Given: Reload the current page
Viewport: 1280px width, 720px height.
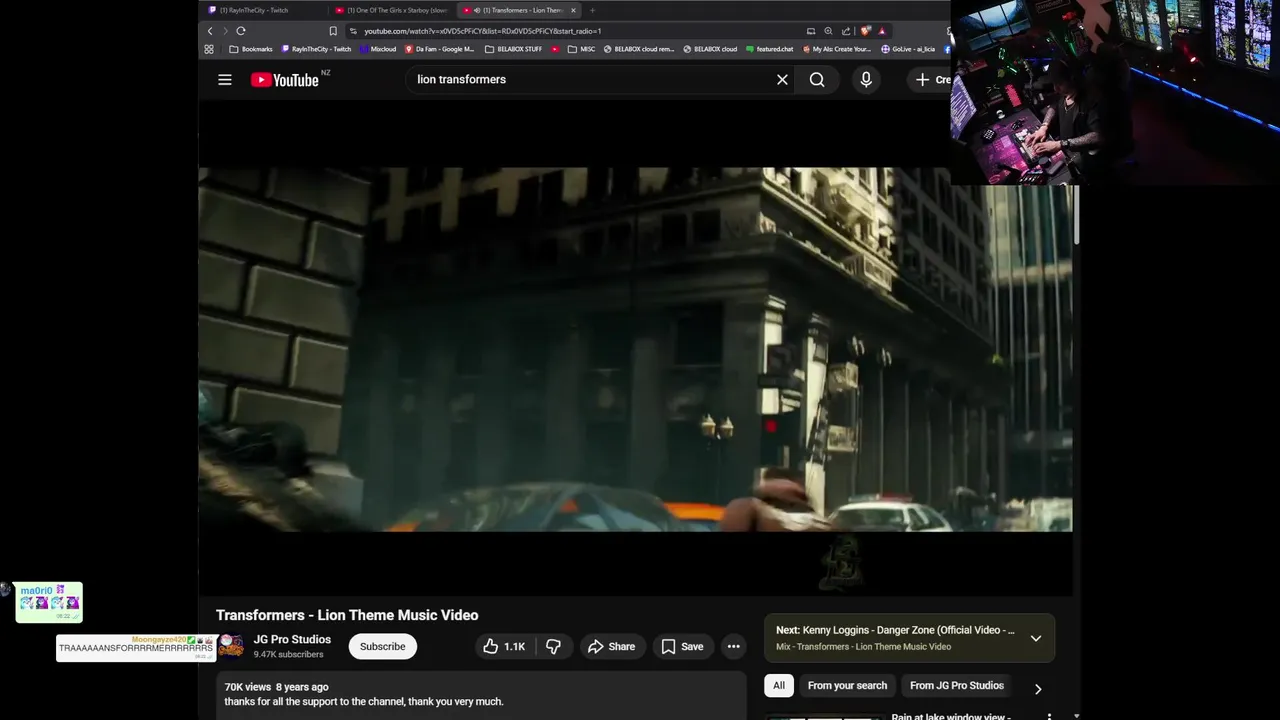Looking at the screenshot, I should (241, 31).
